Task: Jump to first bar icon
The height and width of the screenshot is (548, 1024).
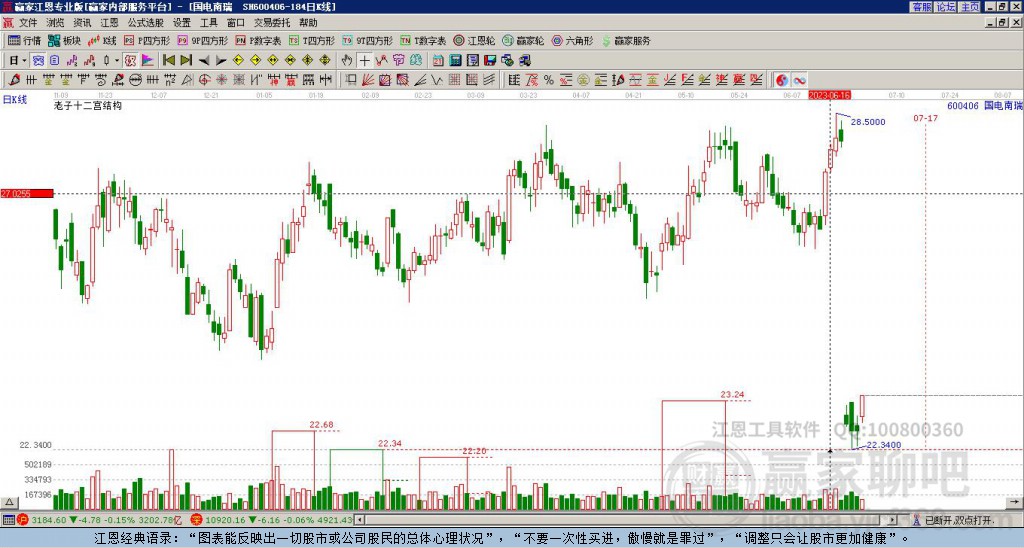Action: click(x=168, y=60)
